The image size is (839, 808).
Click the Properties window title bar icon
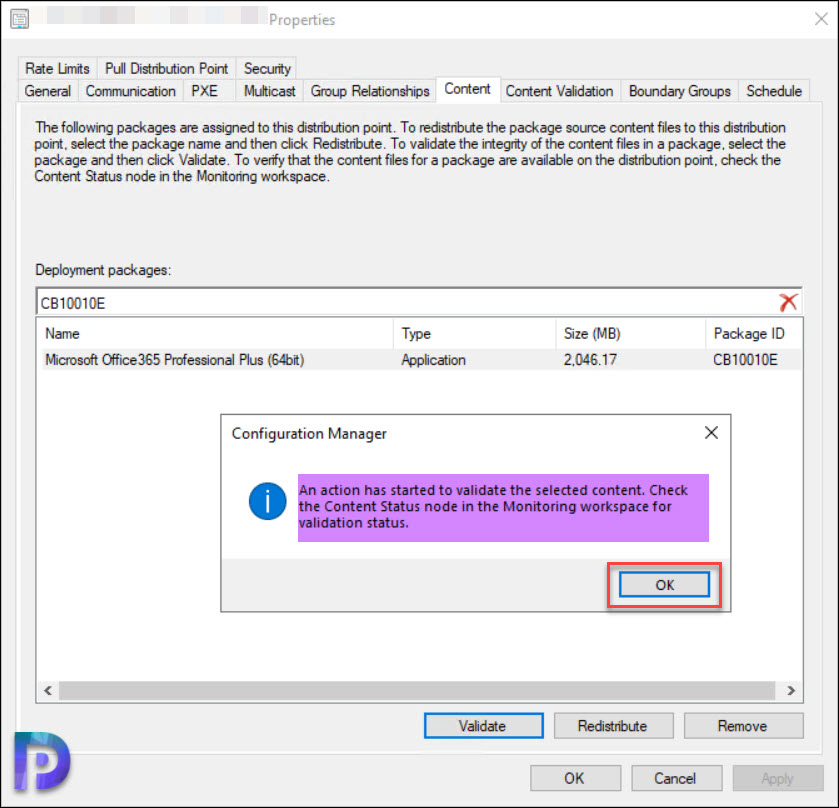20,20
